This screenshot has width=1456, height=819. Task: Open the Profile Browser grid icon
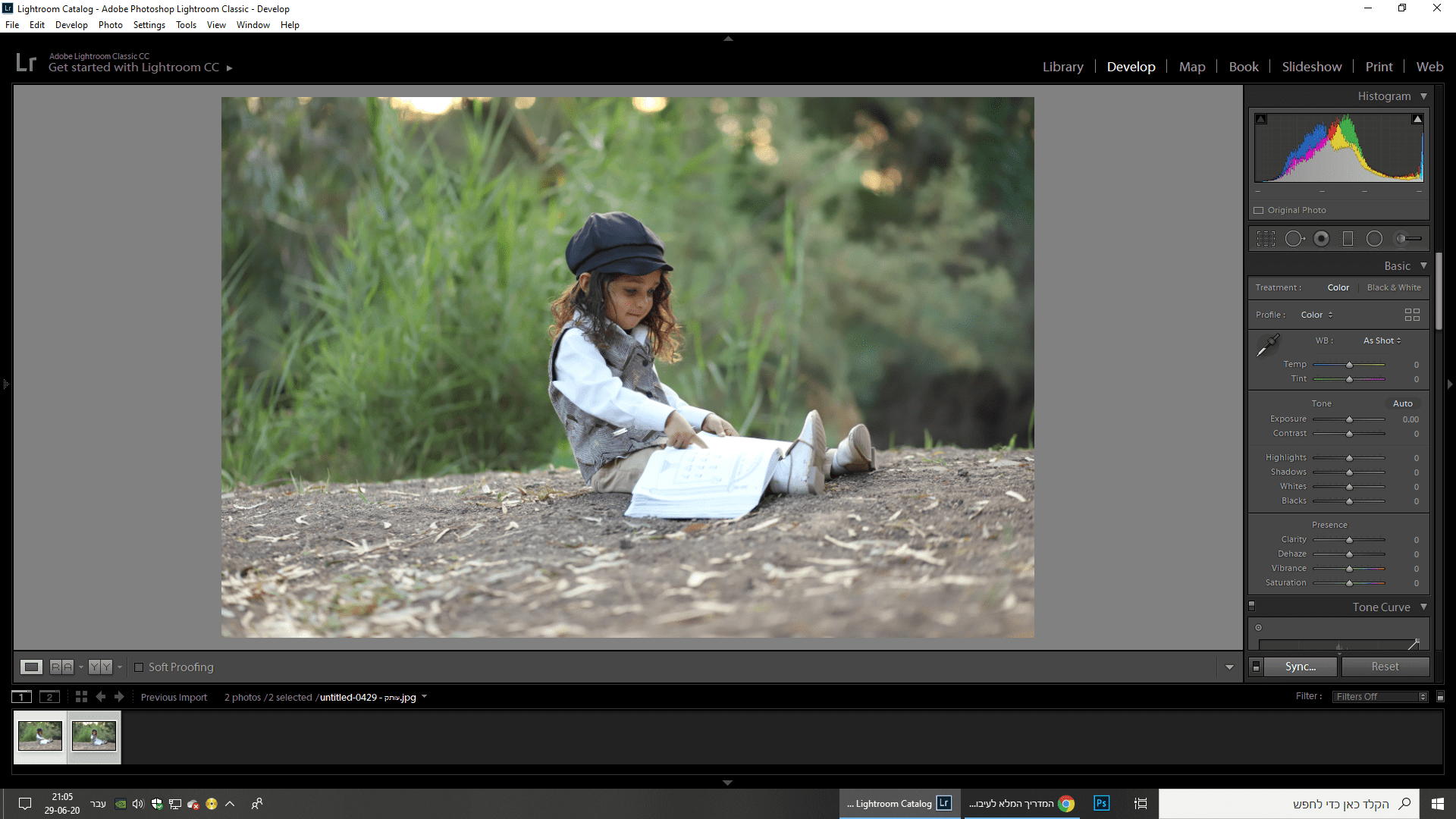pyautogui.click(x=1411, y=315)
